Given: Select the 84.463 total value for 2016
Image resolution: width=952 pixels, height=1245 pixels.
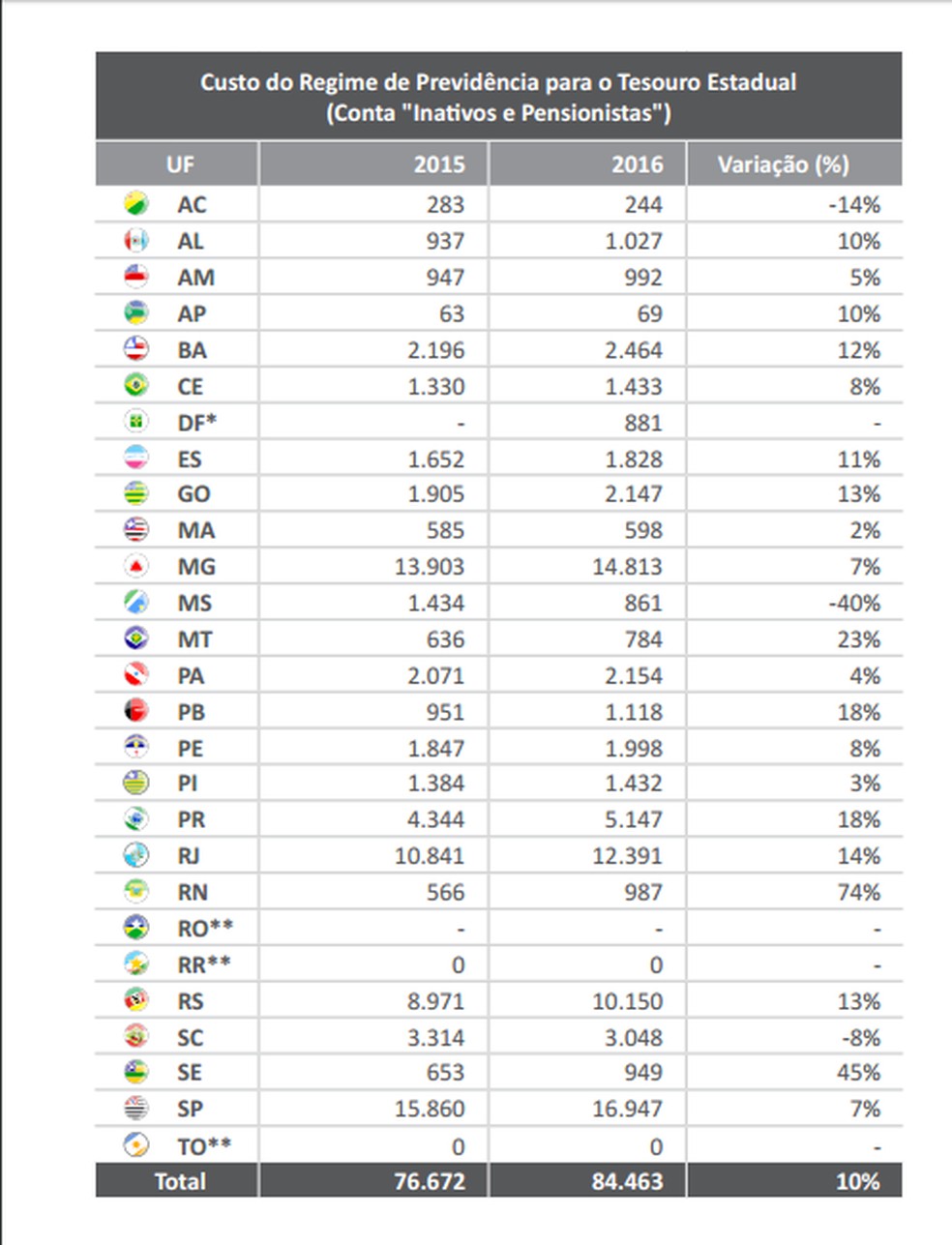Looking at the screenshot, I should (627, 1181).
